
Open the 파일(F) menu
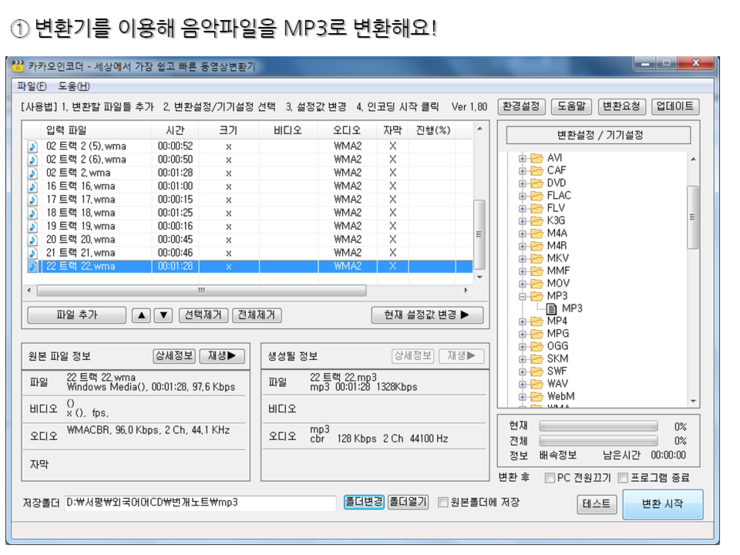pos(31,86)
